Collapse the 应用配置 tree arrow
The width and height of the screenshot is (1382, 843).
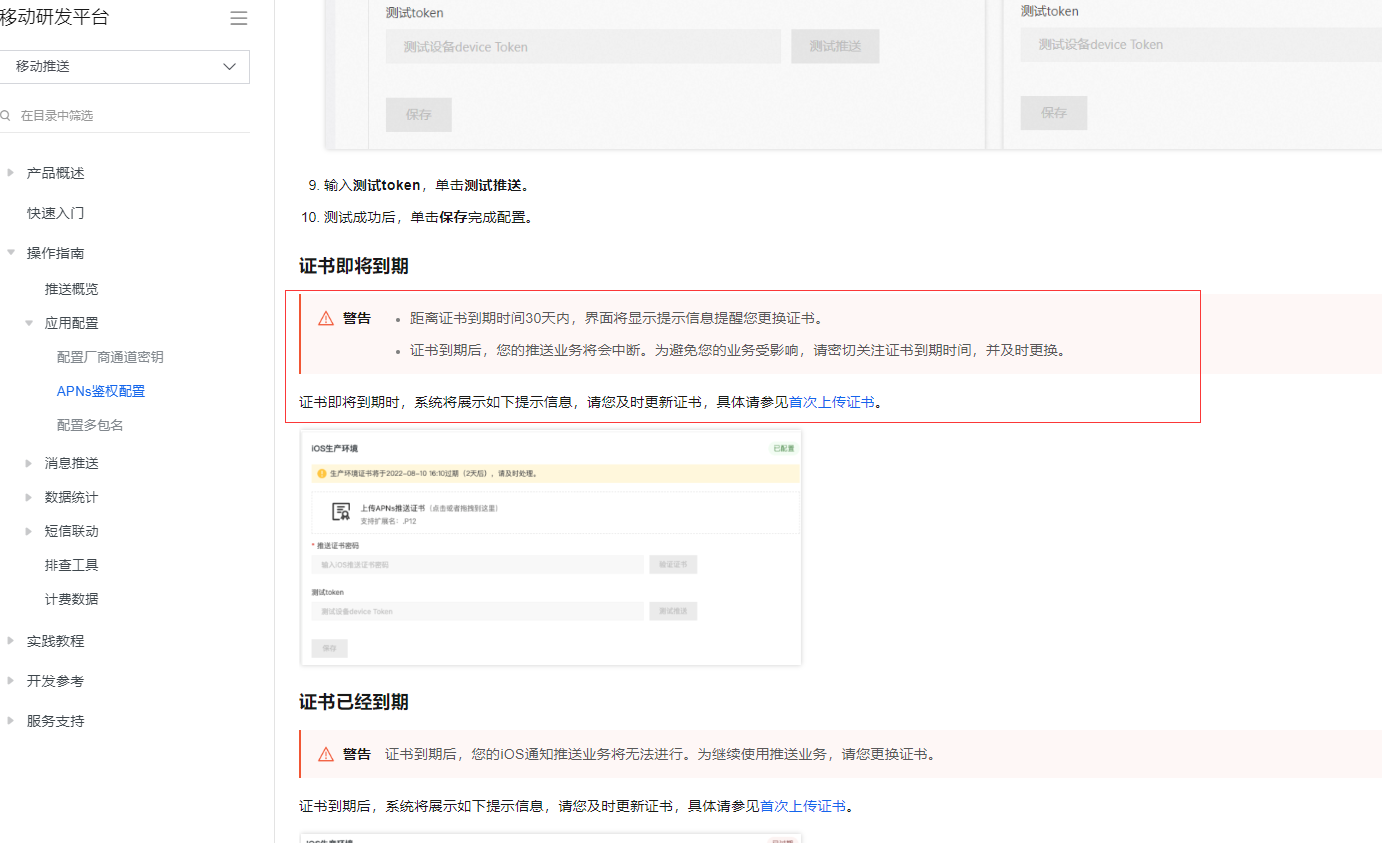29,323
